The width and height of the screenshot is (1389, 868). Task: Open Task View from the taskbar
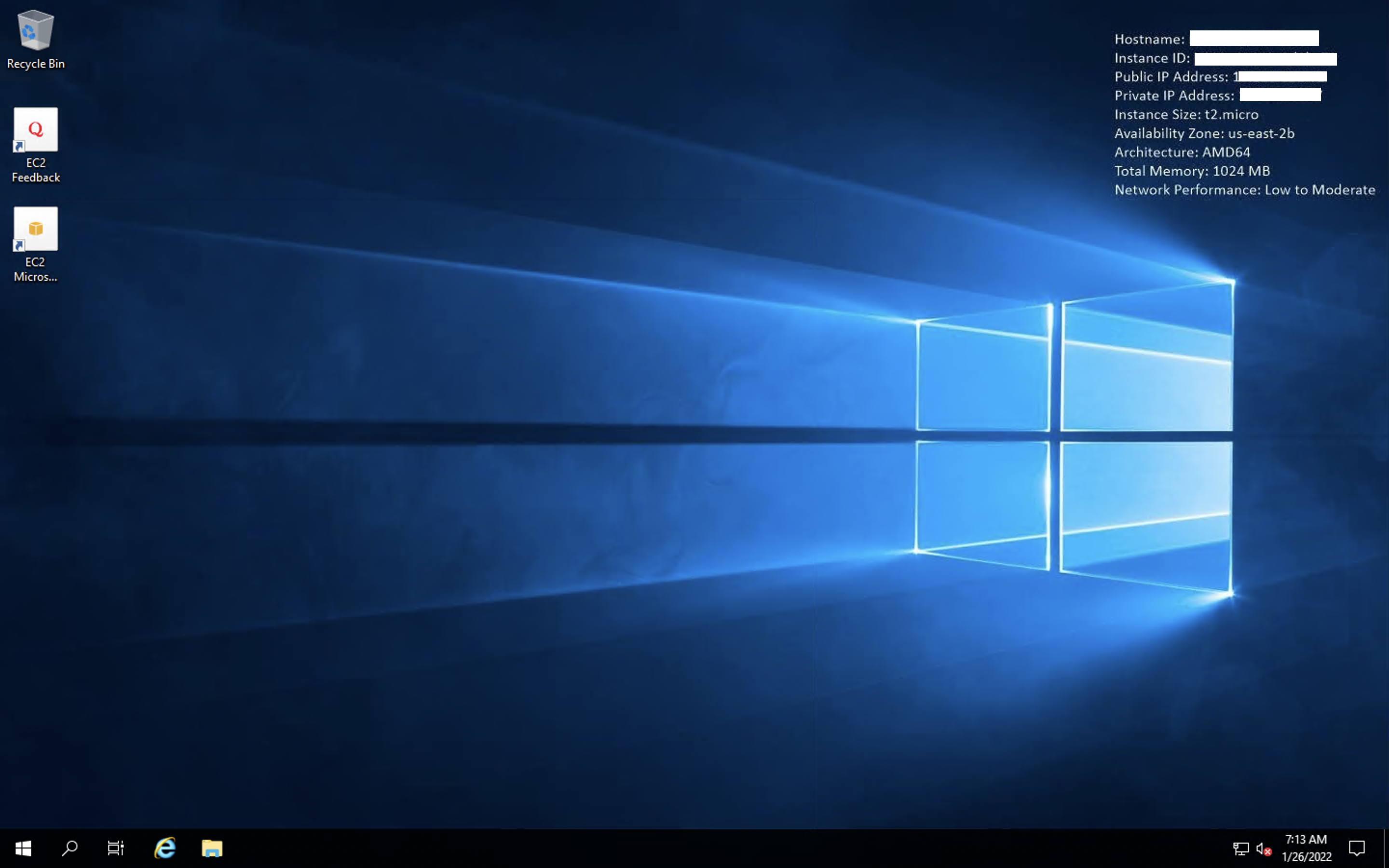click(115, 848)
